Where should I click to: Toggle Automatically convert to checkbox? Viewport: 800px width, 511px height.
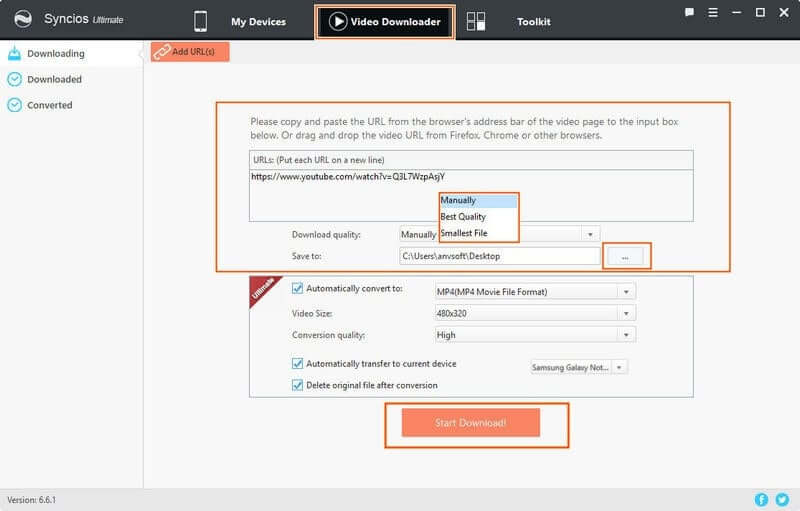coord(297,289)
